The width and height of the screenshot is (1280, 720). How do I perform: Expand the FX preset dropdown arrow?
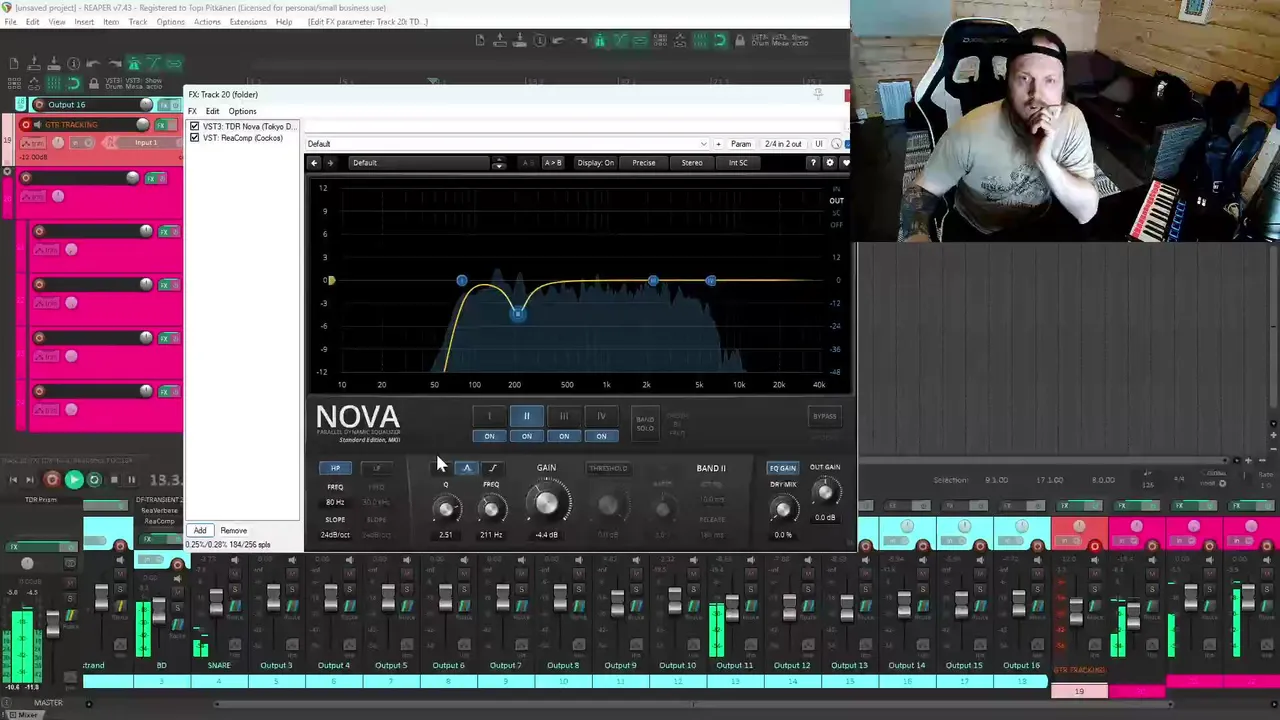(x=703, y=144)
